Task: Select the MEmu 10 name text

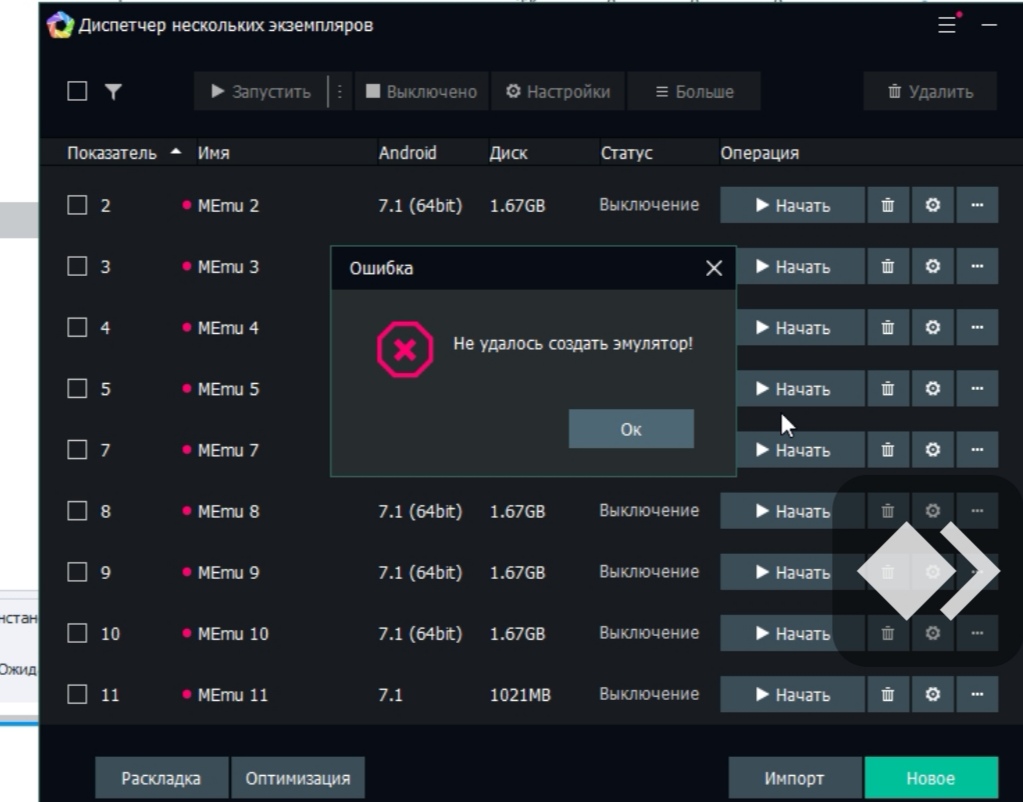Action: (x=233, y=634)
